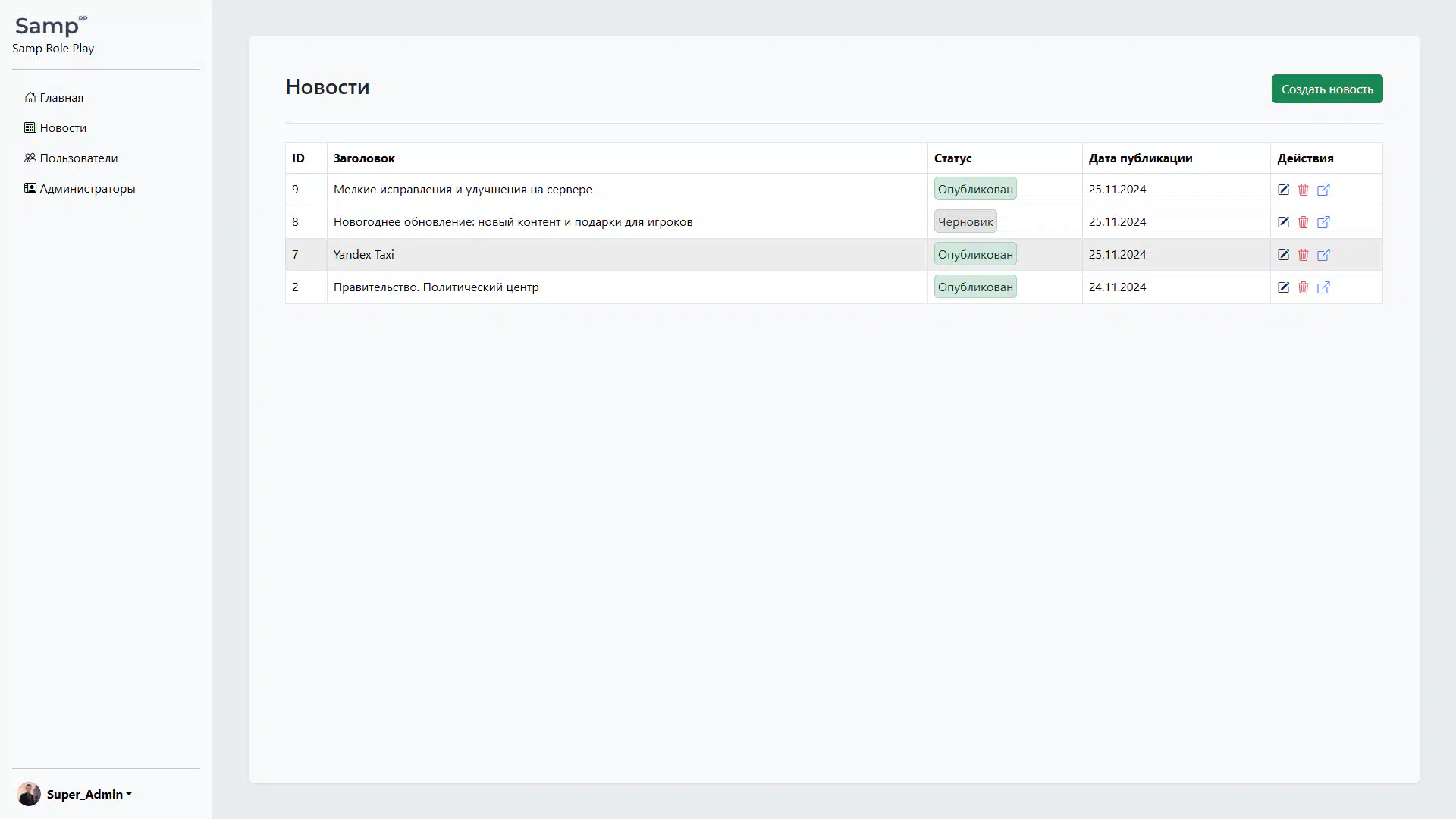
Task: Open news item 9 in new tab
Action: (x=1323, y=190)
